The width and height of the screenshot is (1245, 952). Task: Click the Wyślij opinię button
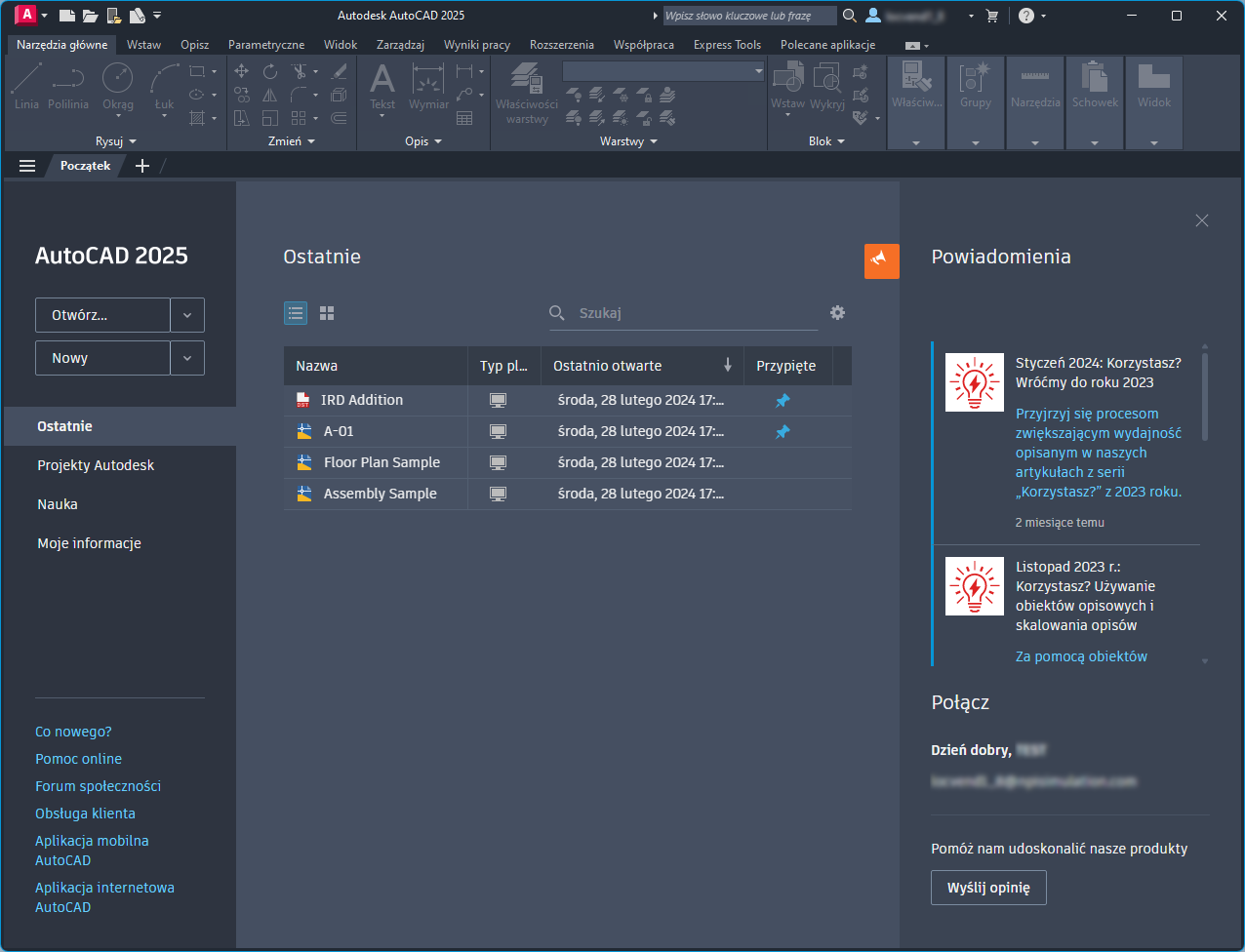[988, 888]
